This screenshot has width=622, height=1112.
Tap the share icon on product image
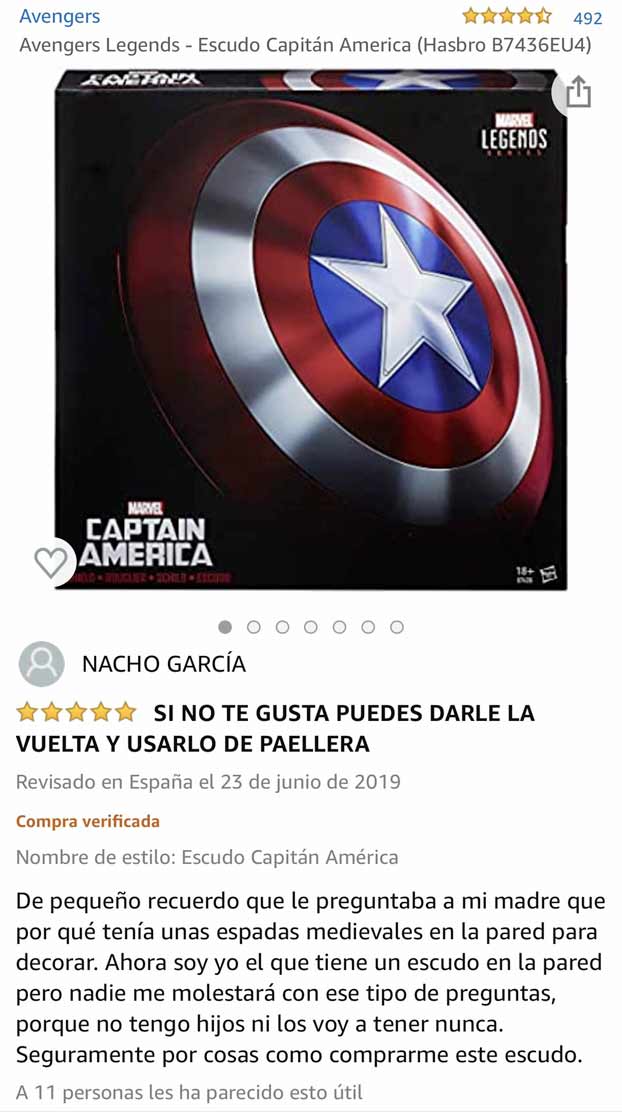578,92
